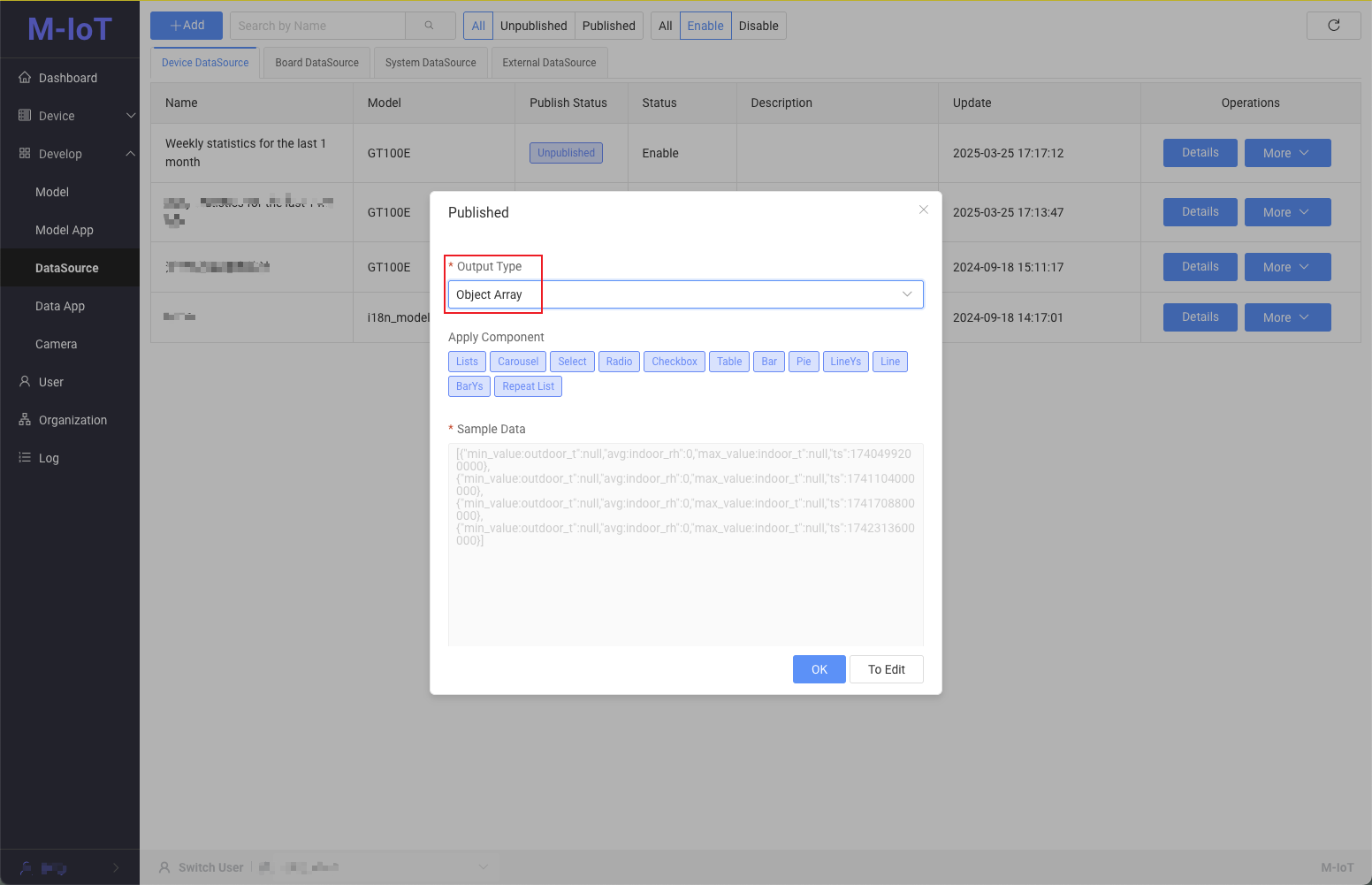Expand the Device menu chevron
The image size is (1372, 885).
[x=131, y=116]
